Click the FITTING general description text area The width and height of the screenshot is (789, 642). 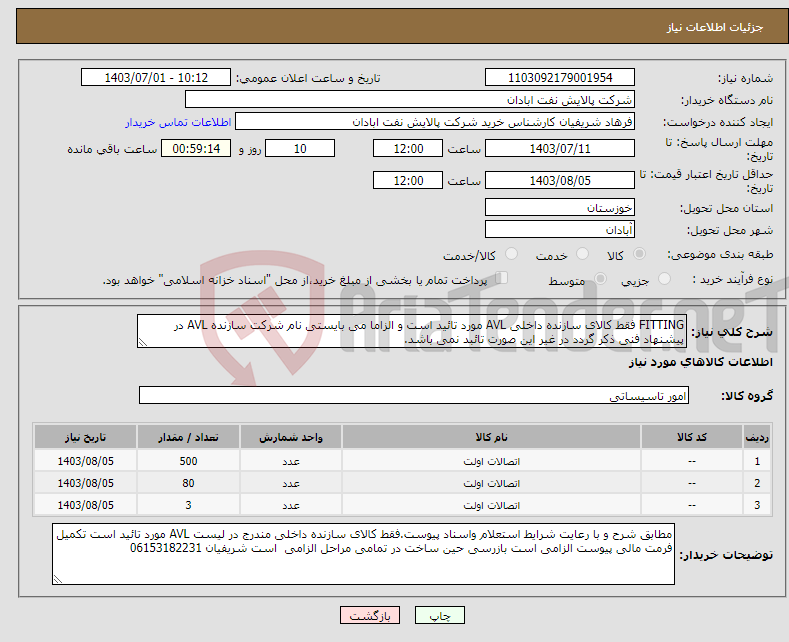click(411, 331)
